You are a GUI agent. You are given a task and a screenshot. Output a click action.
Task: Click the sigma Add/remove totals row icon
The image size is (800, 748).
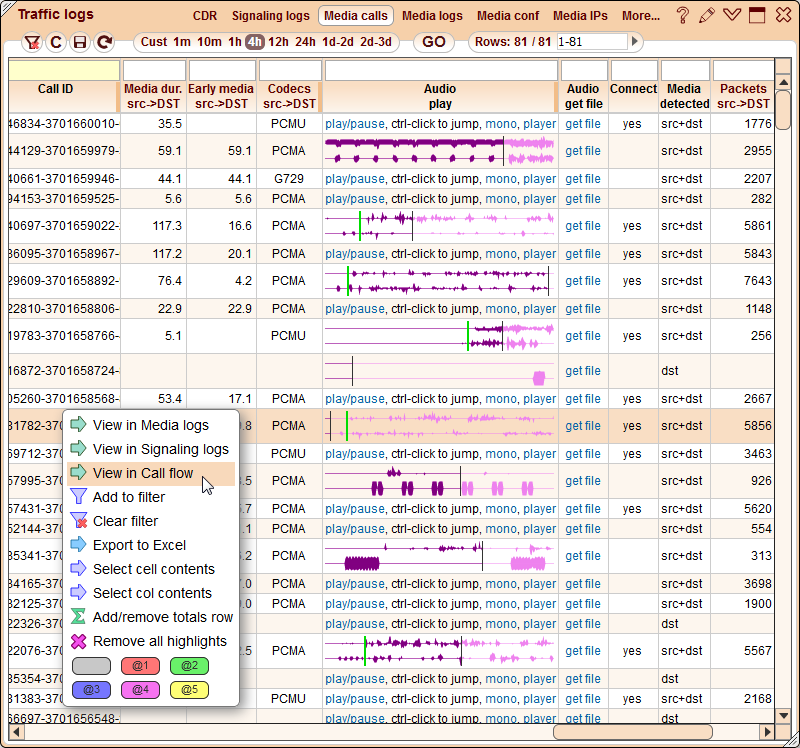click(80, 618)
